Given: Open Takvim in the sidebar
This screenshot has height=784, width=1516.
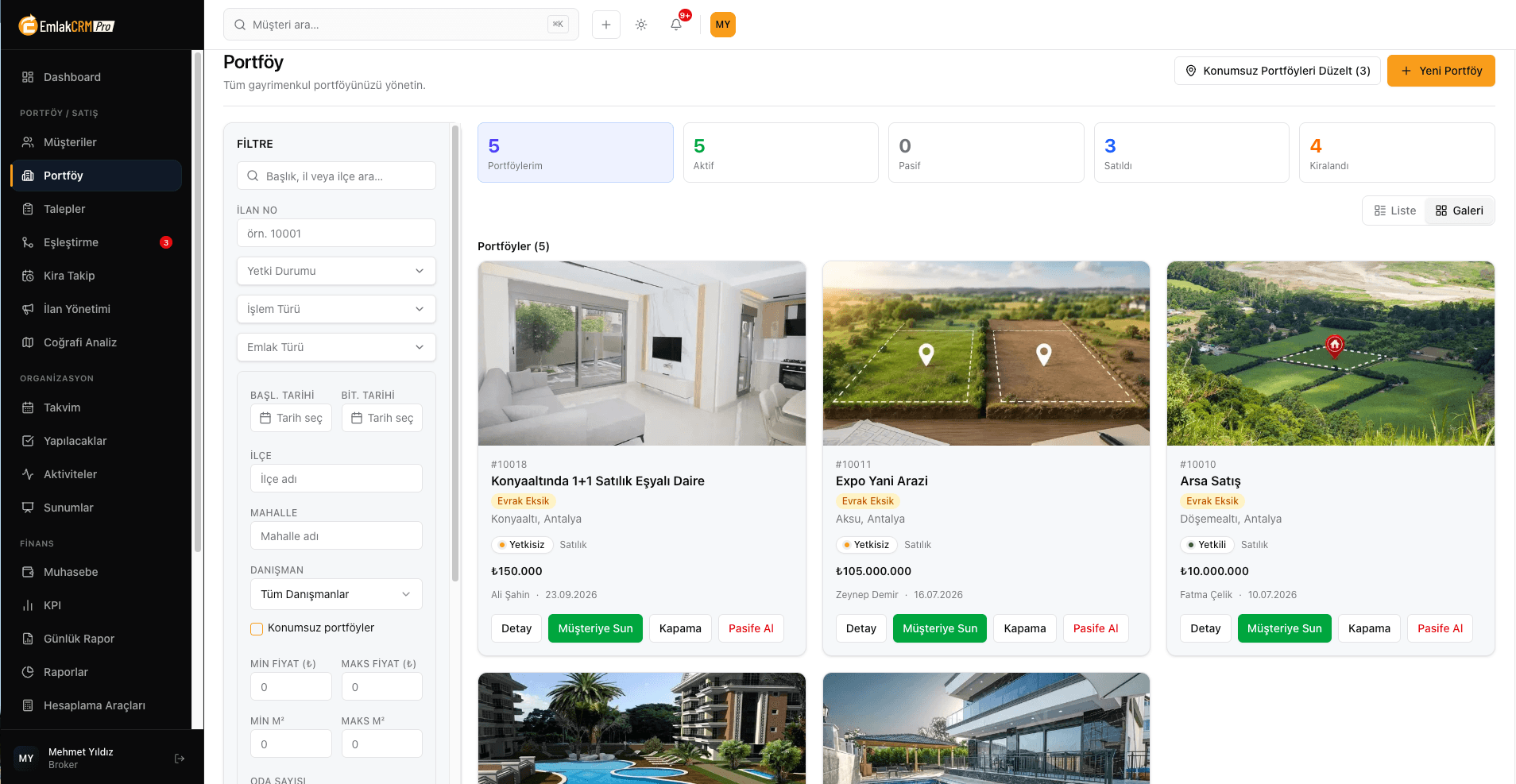Looking at the screenshot, I should tap(96, 407).
